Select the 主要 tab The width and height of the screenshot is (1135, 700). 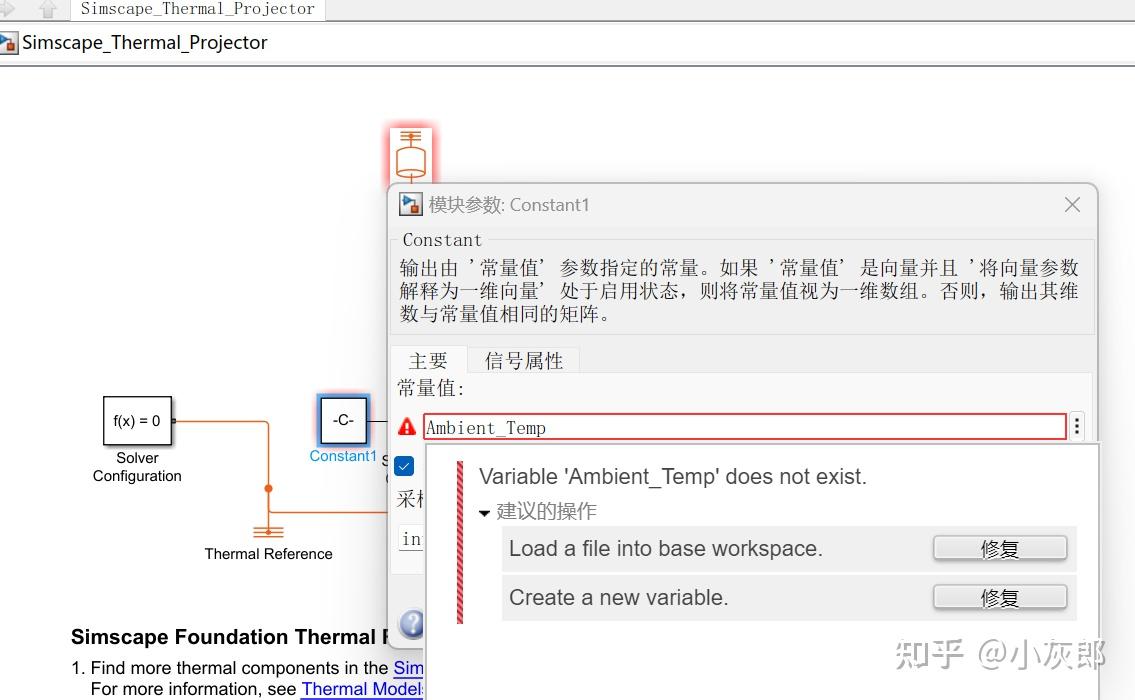(x=429, y=361)
